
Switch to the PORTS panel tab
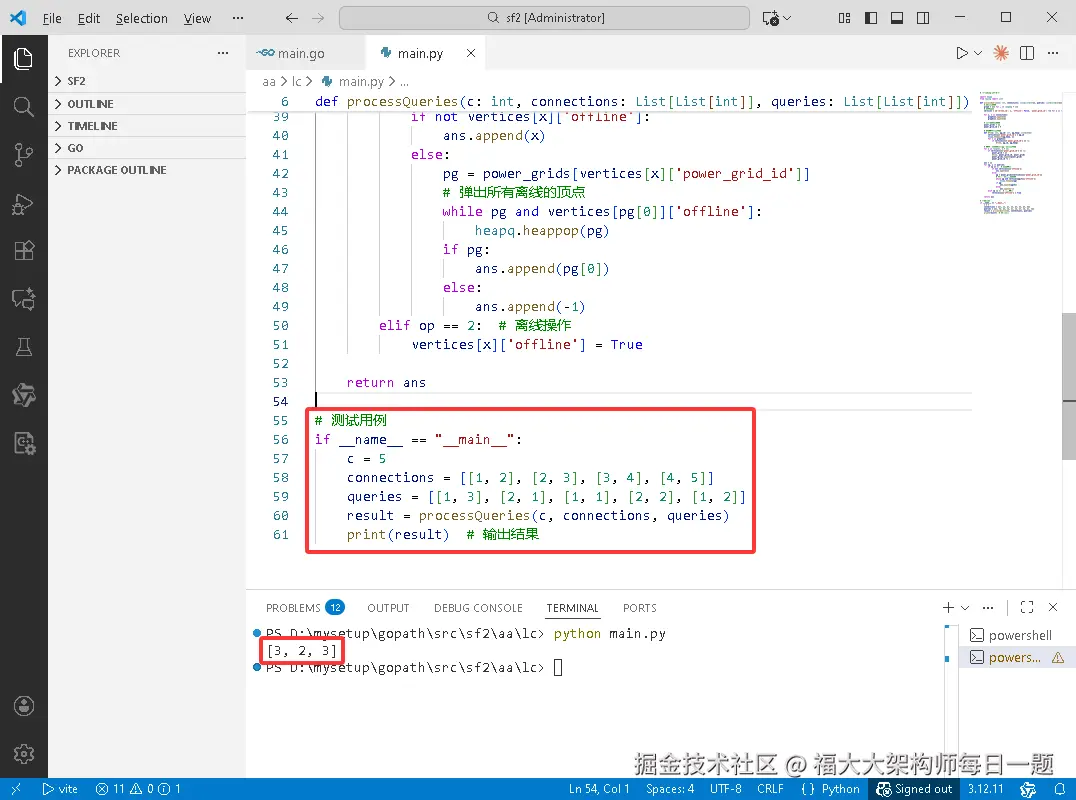click(x=640, y=608)
